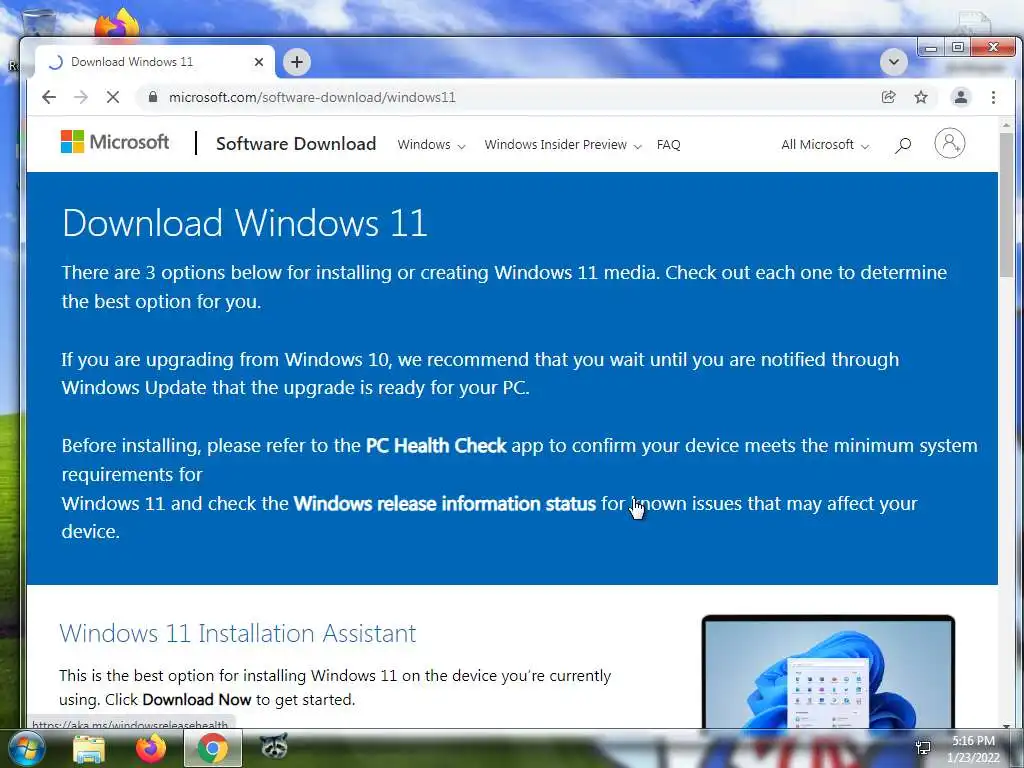Click the scrollbar down arrow
This screenshot has width=1024, height=768.
(x=1006, y=724)
